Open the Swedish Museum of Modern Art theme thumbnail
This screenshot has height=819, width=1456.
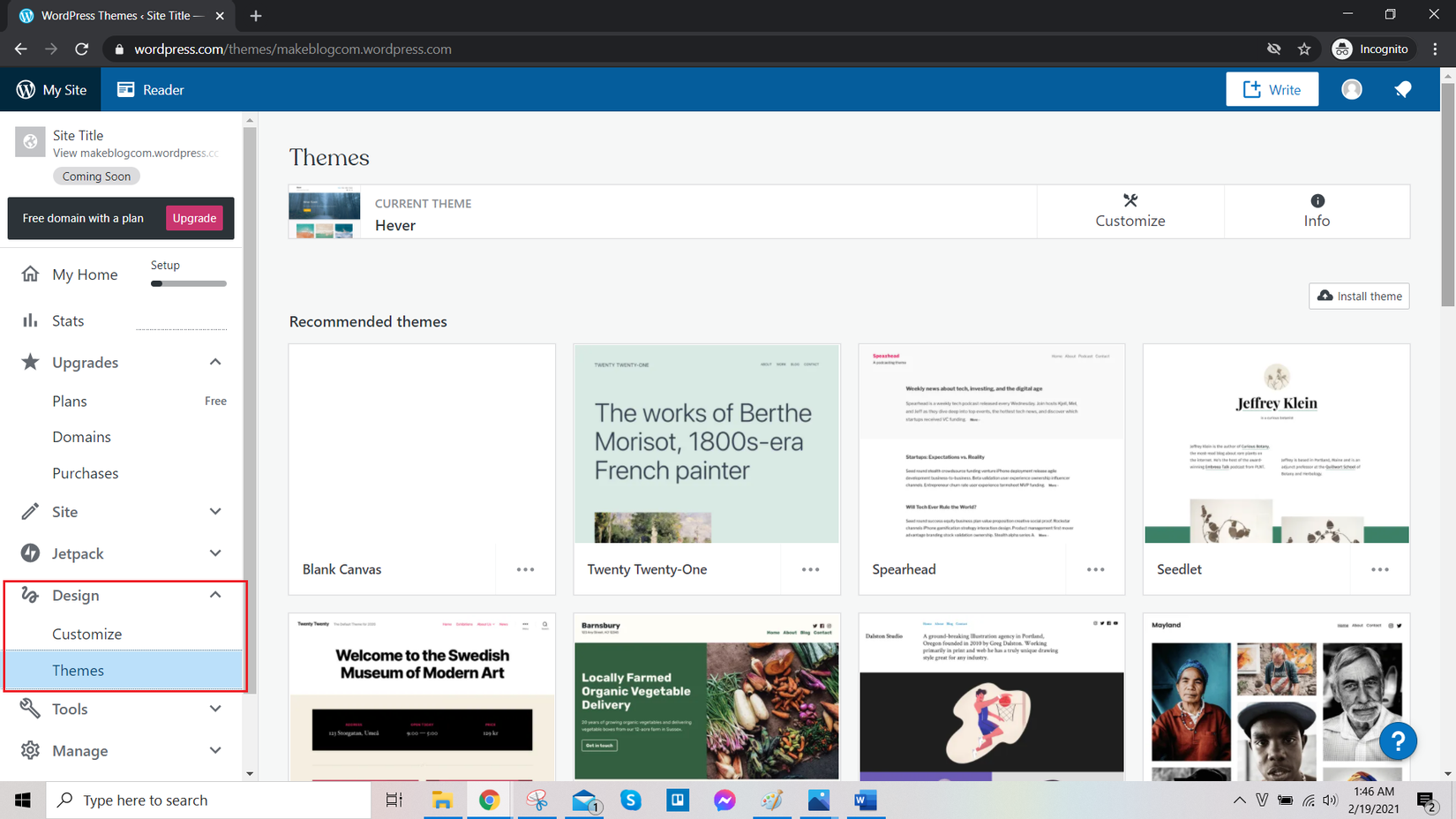coord(422,697)
